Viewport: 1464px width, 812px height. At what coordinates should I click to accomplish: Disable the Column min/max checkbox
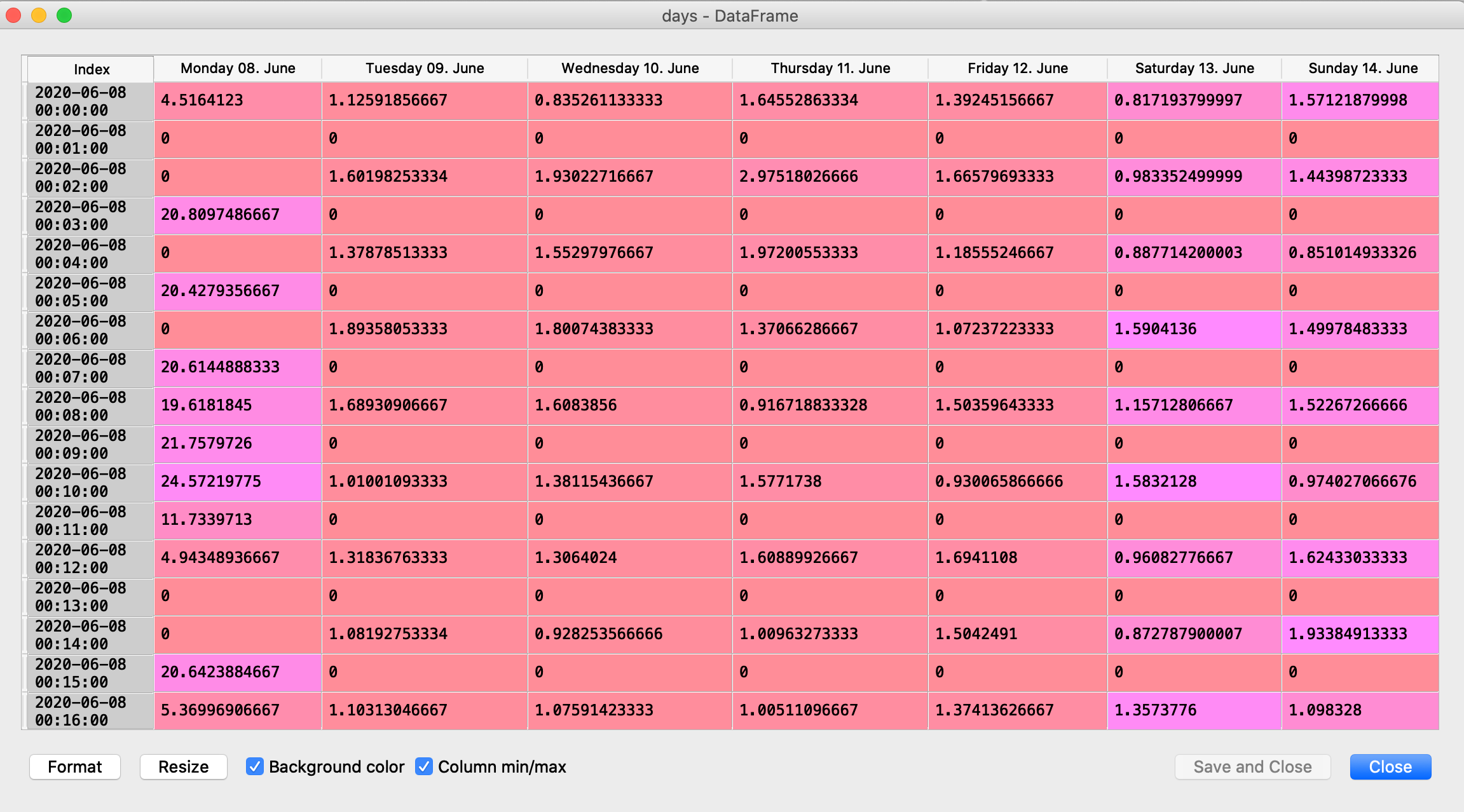coord(424,767)
